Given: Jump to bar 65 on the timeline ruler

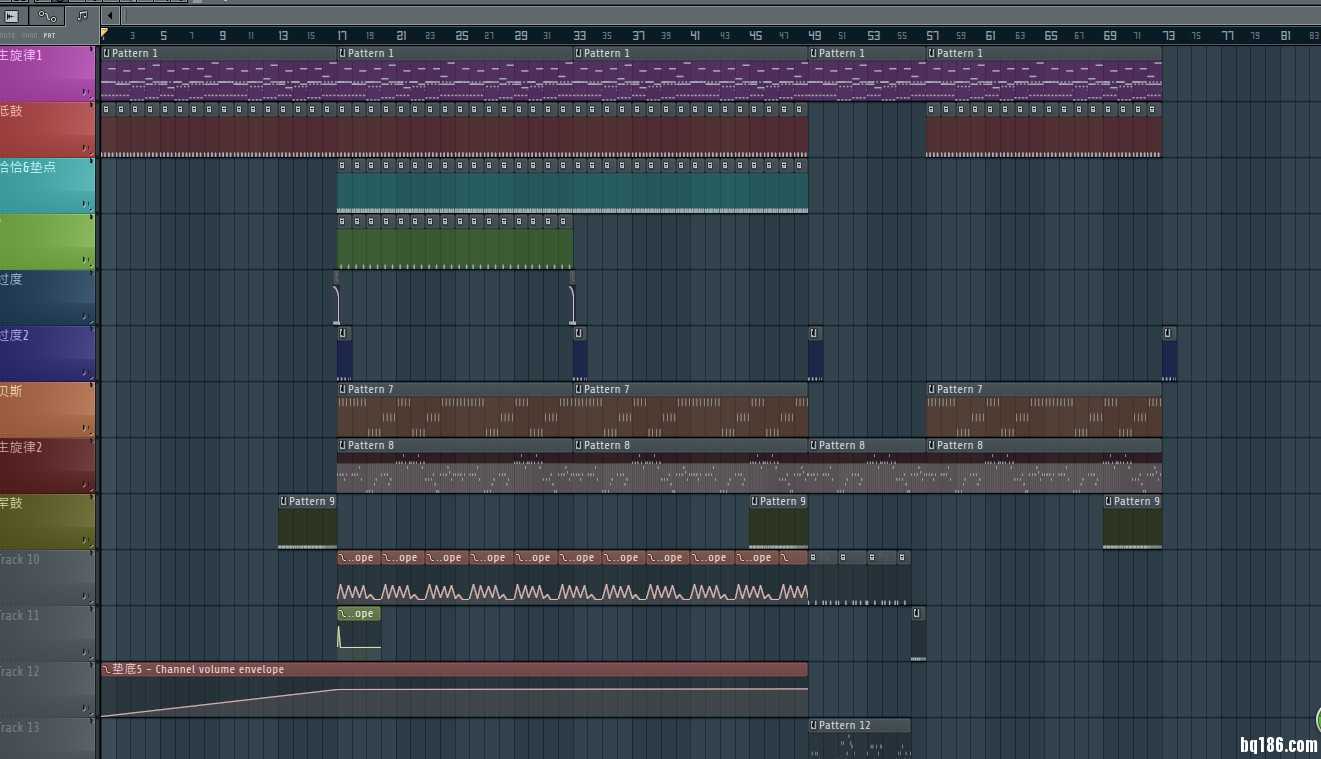Looking at the screenshot, I should [x=1050, y=35].
